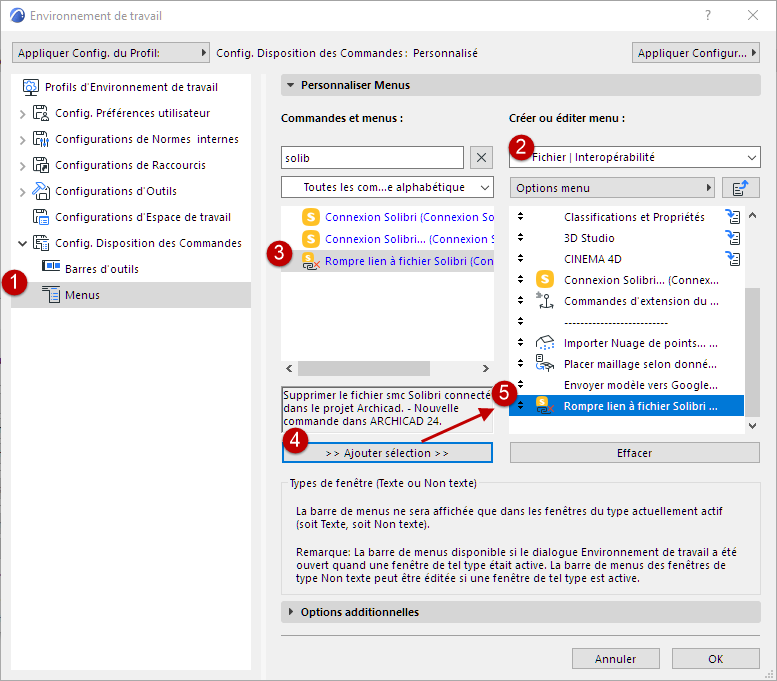Image resolution: width=777 pixels, height=681 pixels.
Task: Collapse the Personnaliser Menus section
Action: tap(290, 85)
